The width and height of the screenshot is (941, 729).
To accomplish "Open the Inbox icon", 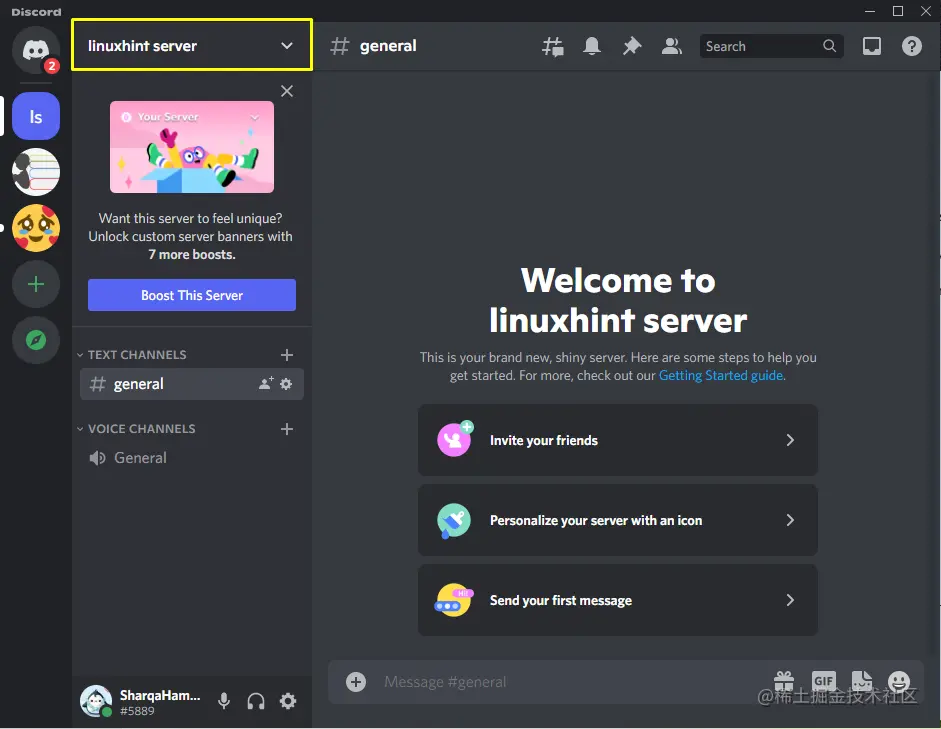I will click(871, 46).
